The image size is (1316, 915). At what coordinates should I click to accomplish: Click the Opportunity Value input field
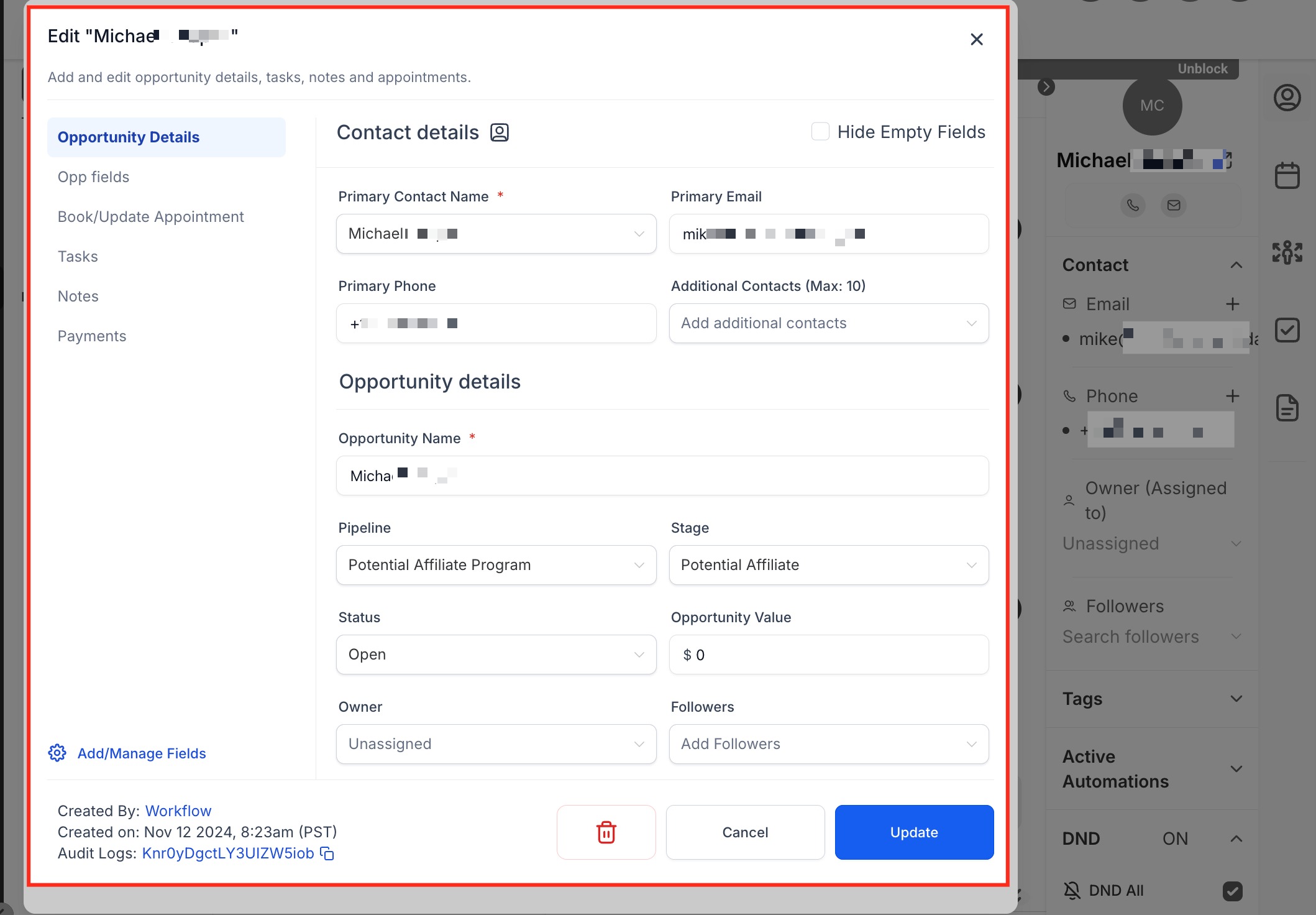pos(828,655)
